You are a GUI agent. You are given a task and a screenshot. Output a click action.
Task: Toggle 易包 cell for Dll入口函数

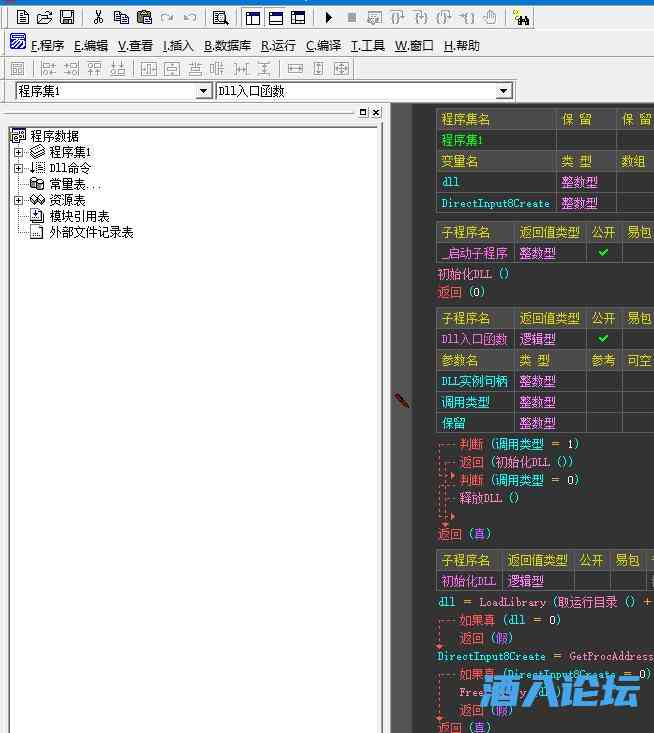[638, 338]
